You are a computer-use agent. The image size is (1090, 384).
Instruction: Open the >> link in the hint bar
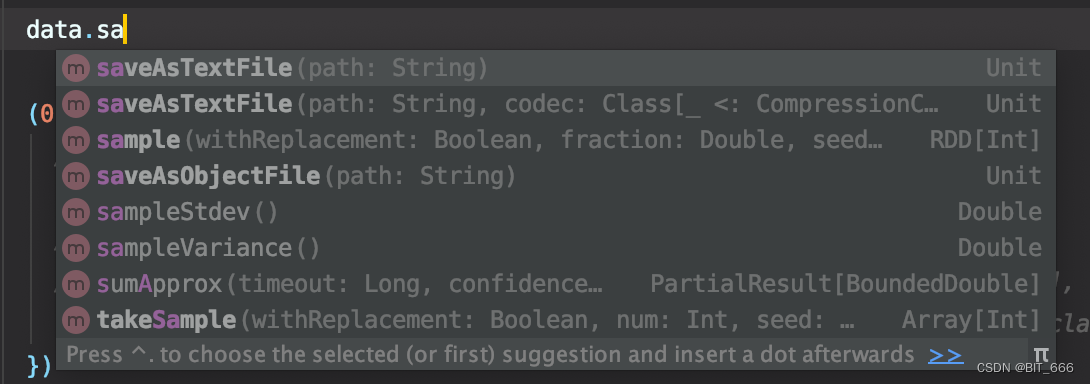point(945,355)
